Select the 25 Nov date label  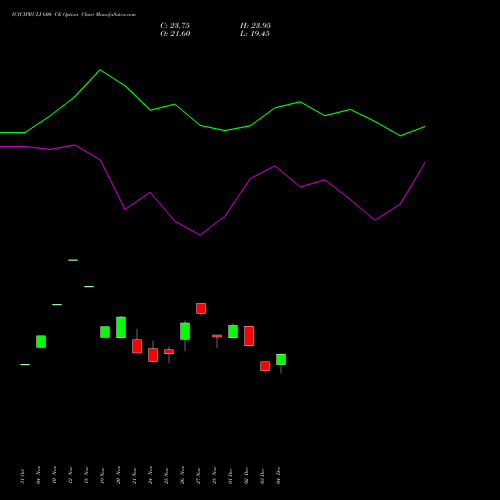point(166,476)
